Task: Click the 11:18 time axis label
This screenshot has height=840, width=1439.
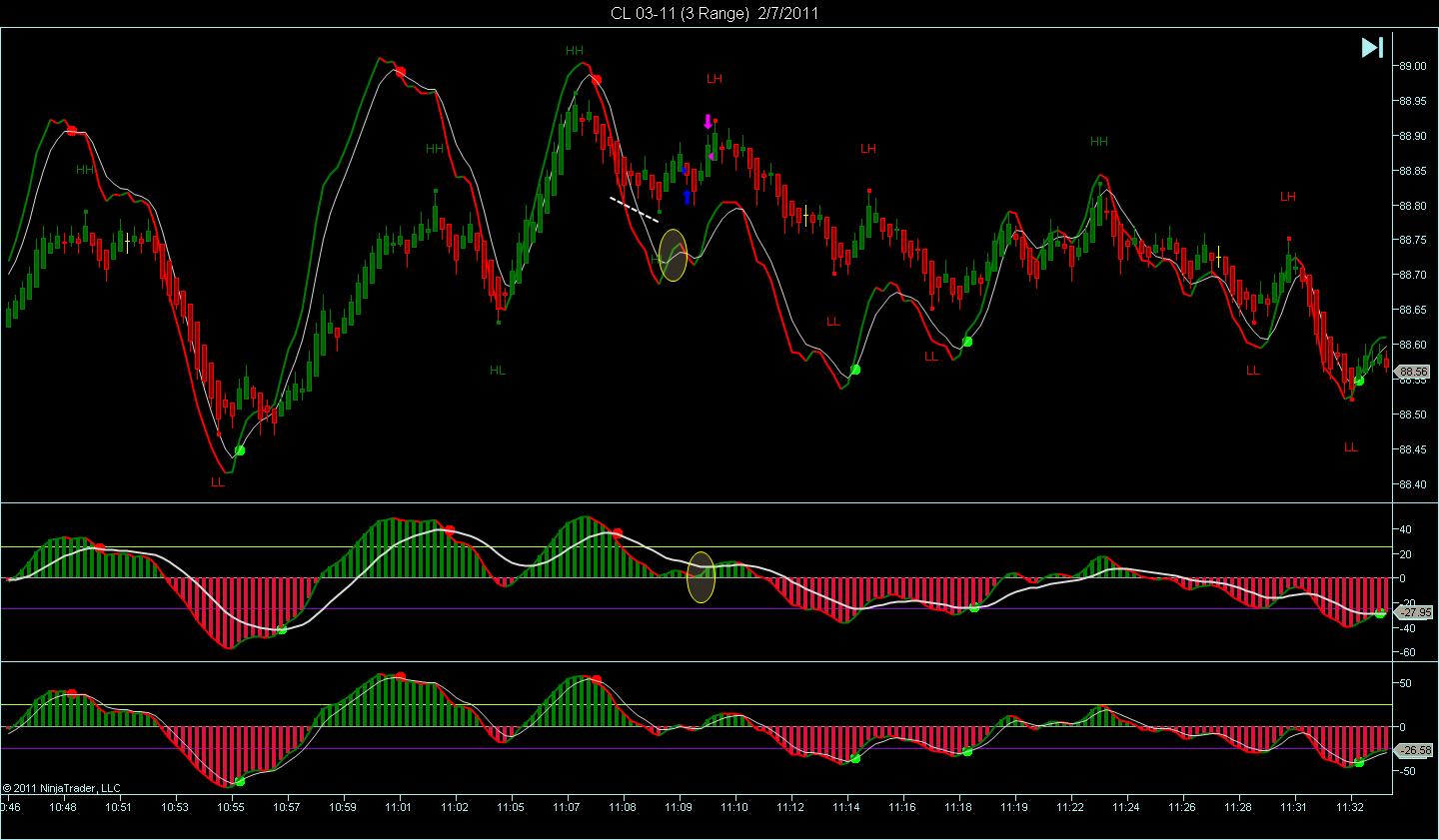Action: pos(958,805)
